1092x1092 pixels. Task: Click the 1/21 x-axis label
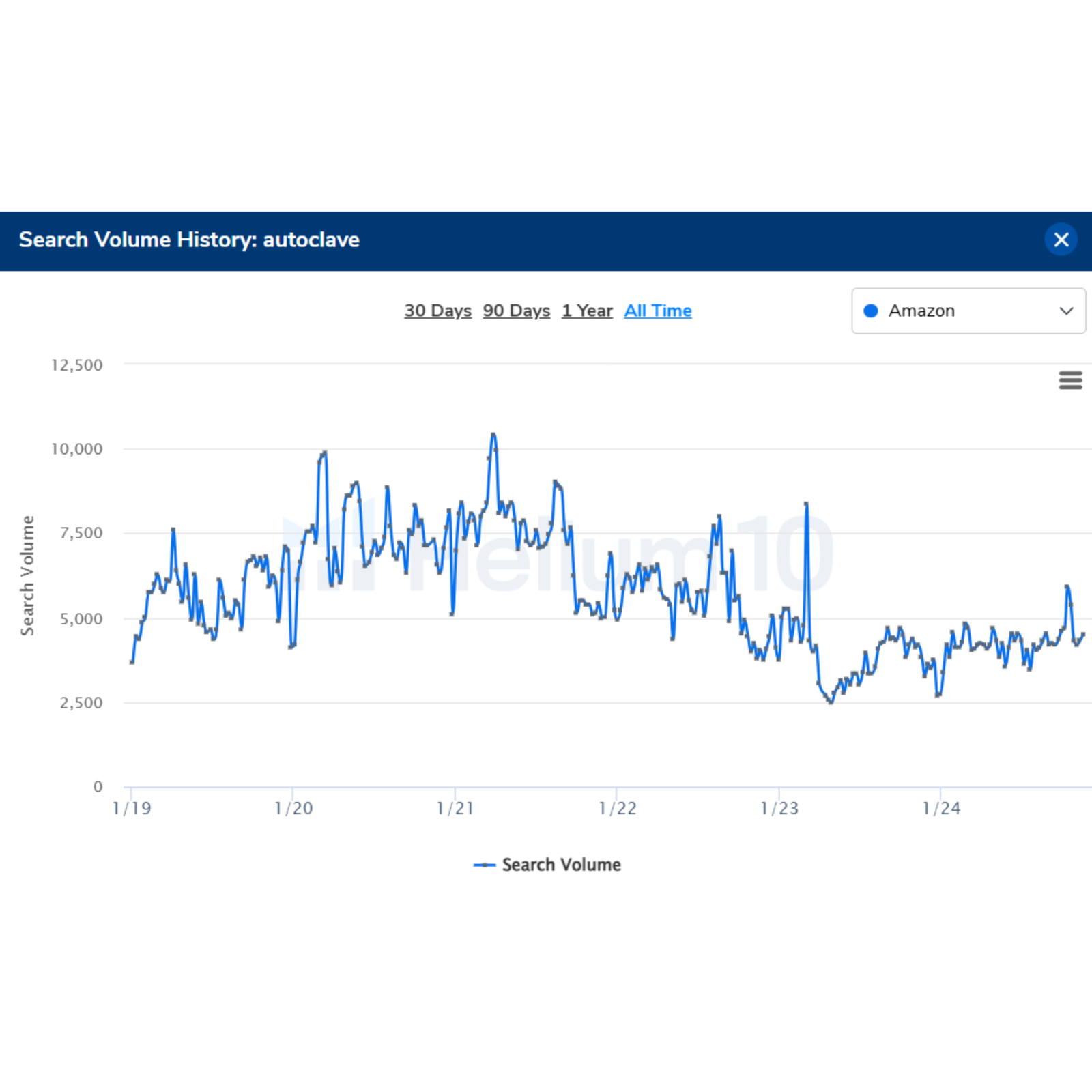(455, 808)
